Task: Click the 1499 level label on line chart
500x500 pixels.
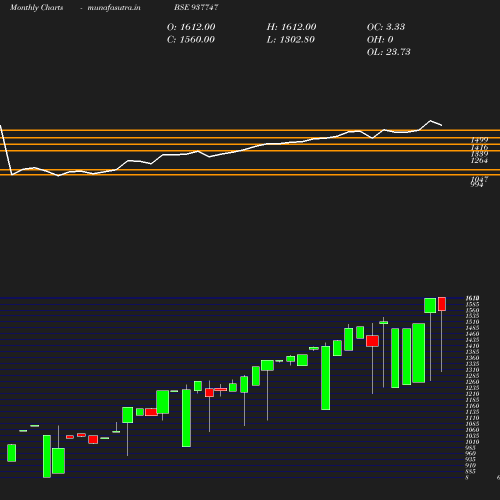Action: click(x=479, y=140)
